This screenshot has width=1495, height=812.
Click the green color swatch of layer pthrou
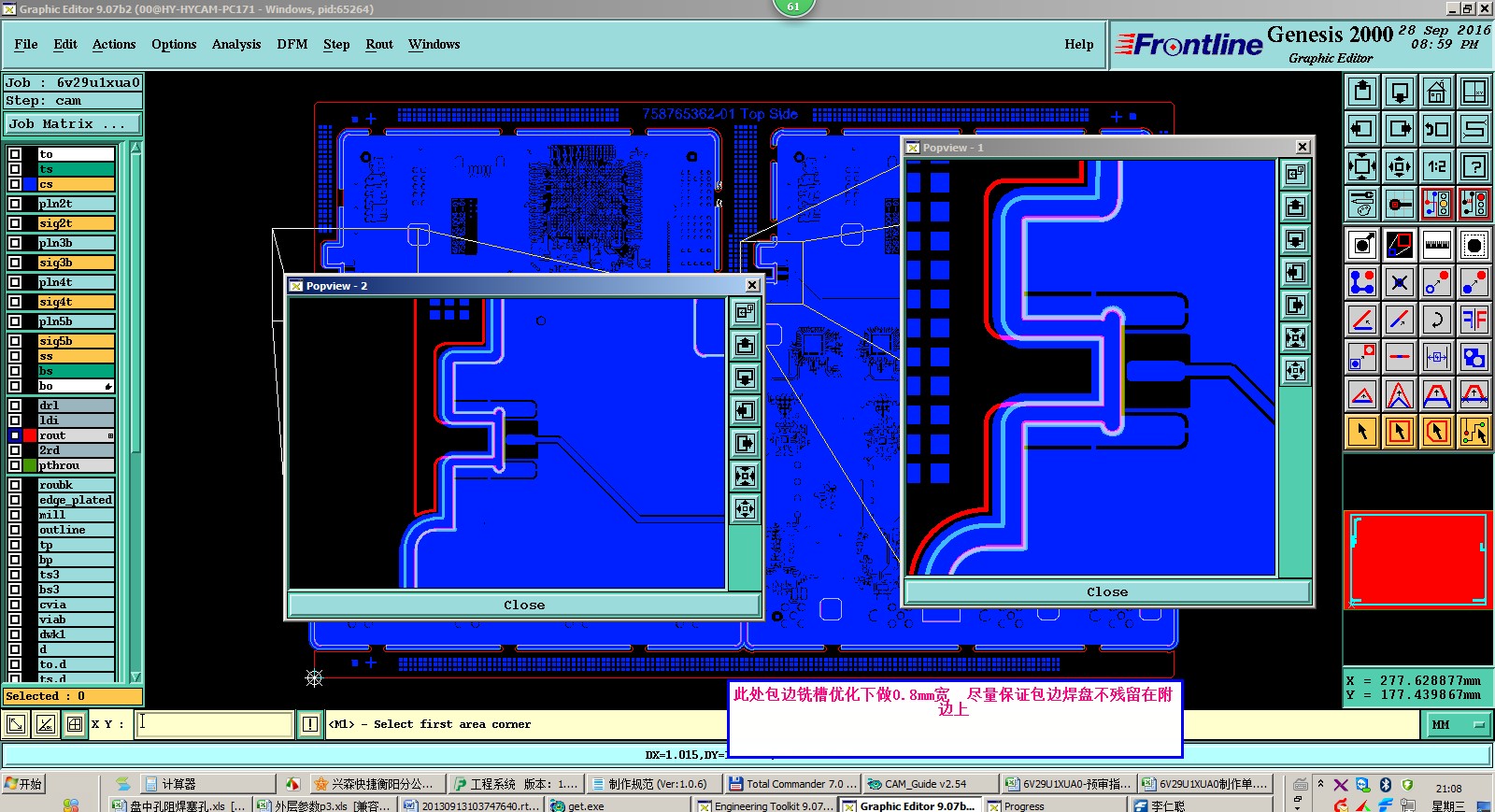coord(30,465)
